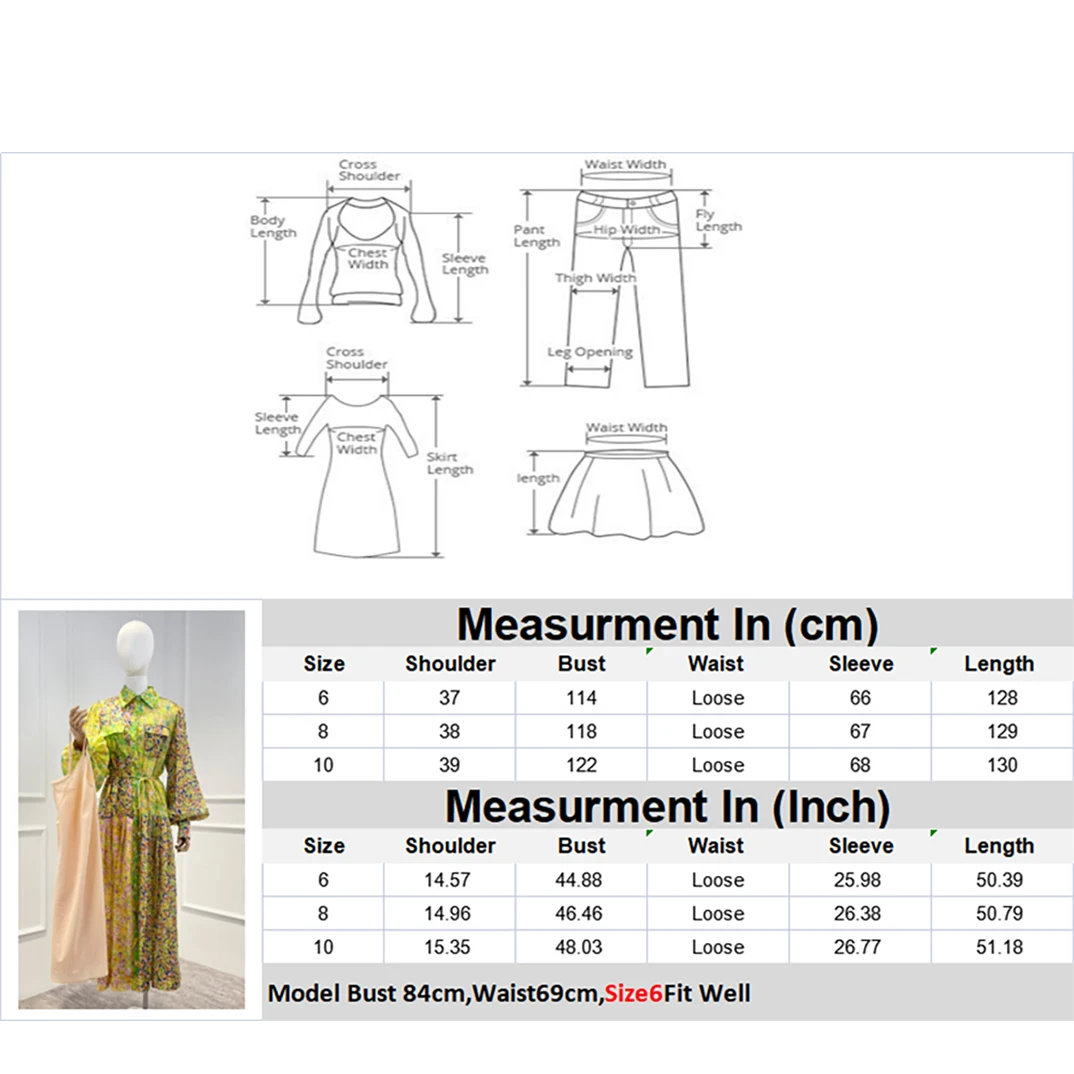The width and height of the screenshot is (1074, 1074).
Task: Click the red 'Size6' text
Action: 634,994
